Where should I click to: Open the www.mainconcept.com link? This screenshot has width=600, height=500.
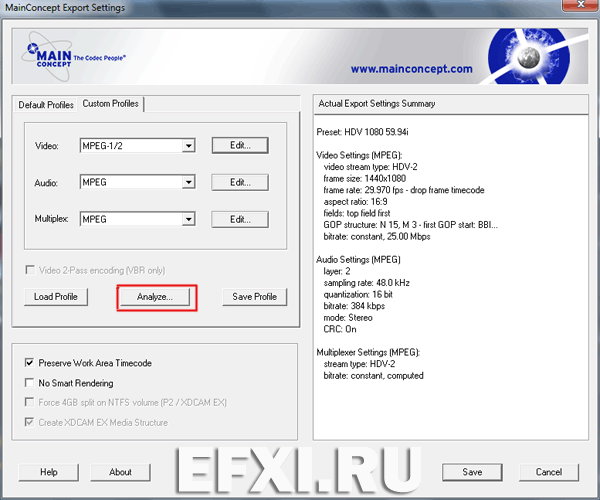411,69
